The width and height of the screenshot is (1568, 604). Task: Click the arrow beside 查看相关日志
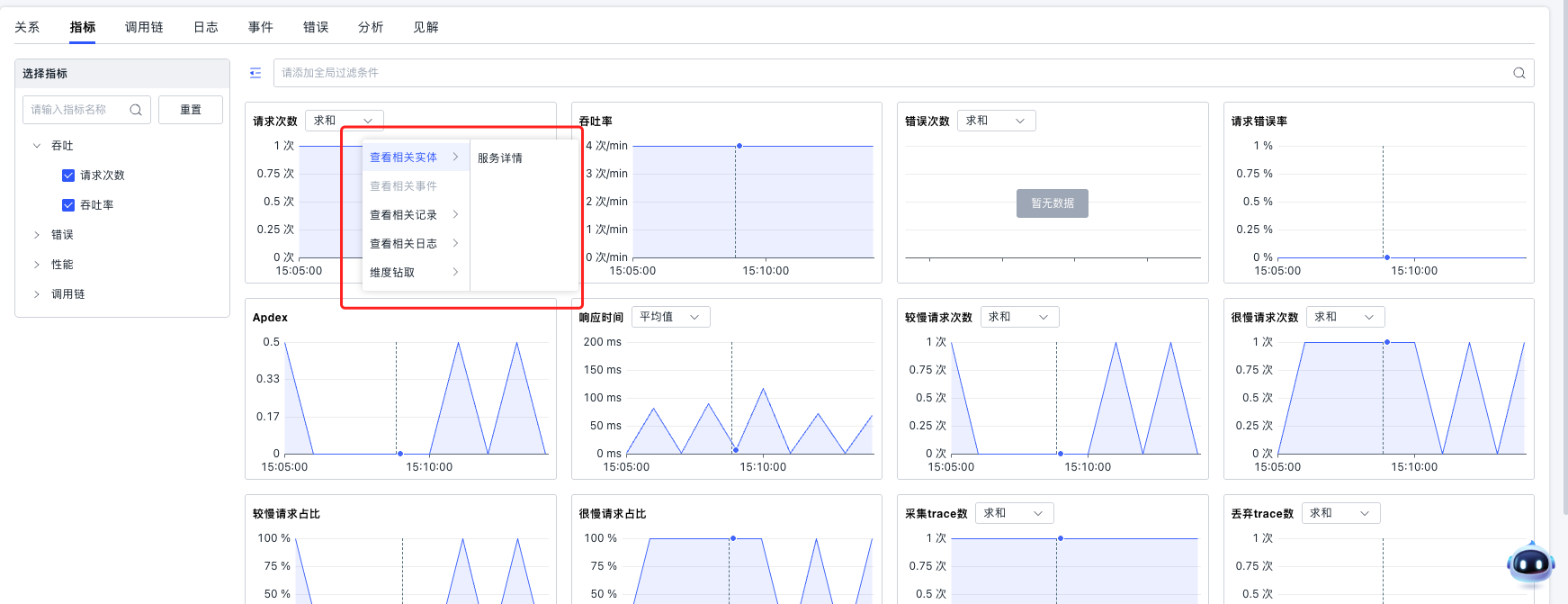tap(456, 244)
